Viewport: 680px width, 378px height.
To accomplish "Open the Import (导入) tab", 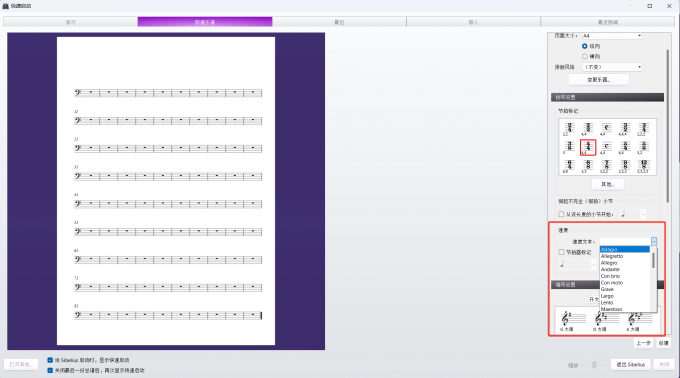I will 474,22.
